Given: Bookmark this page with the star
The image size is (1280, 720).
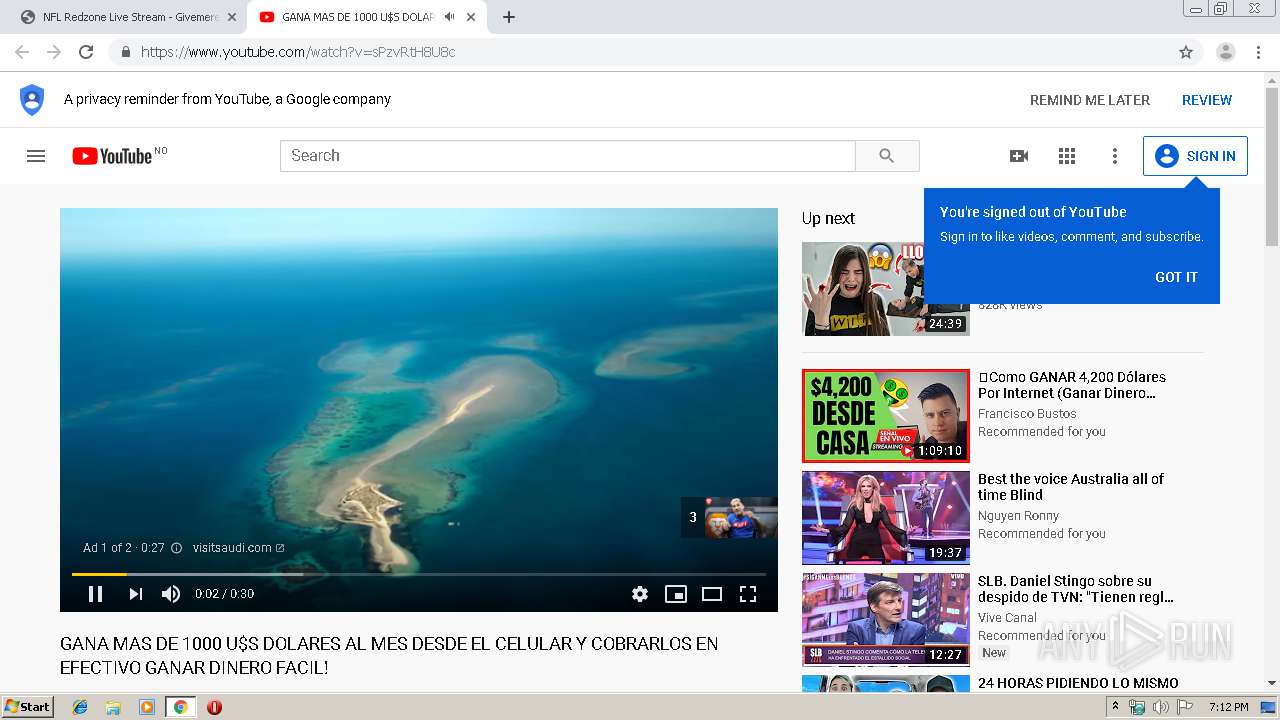Looking at the screenshot, I should tap(1186, 52).
